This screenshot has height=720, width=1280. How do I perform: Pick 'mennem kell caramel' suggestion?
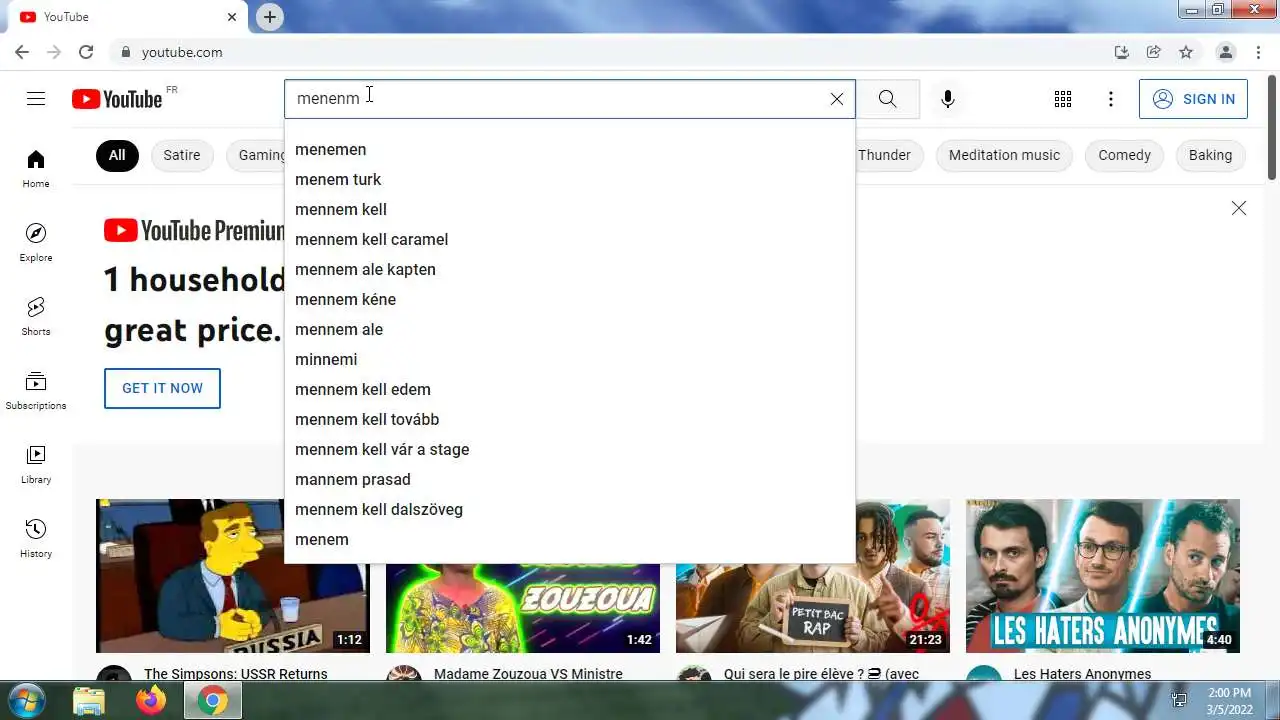coord(570,239)
